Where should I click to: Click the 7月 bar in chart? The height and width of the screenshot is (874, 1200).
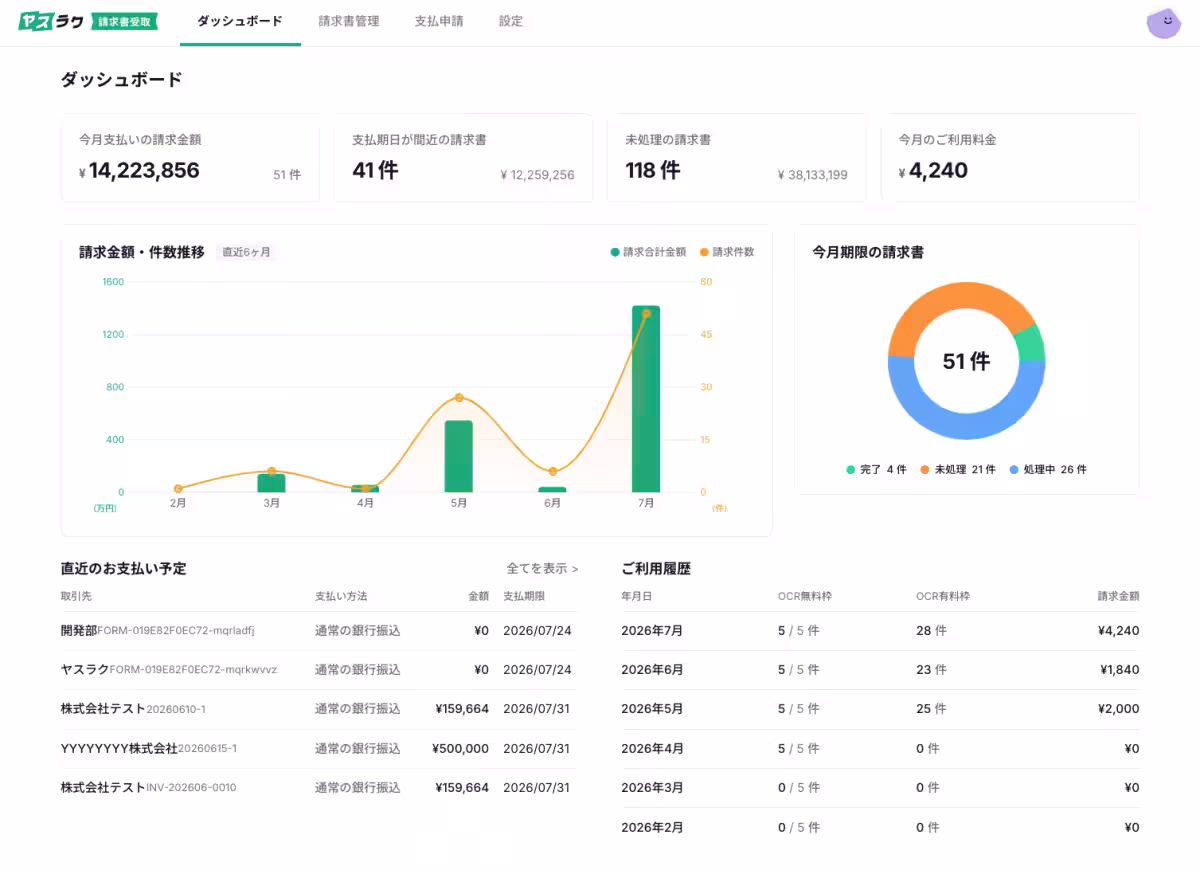(x=646, y=399)
